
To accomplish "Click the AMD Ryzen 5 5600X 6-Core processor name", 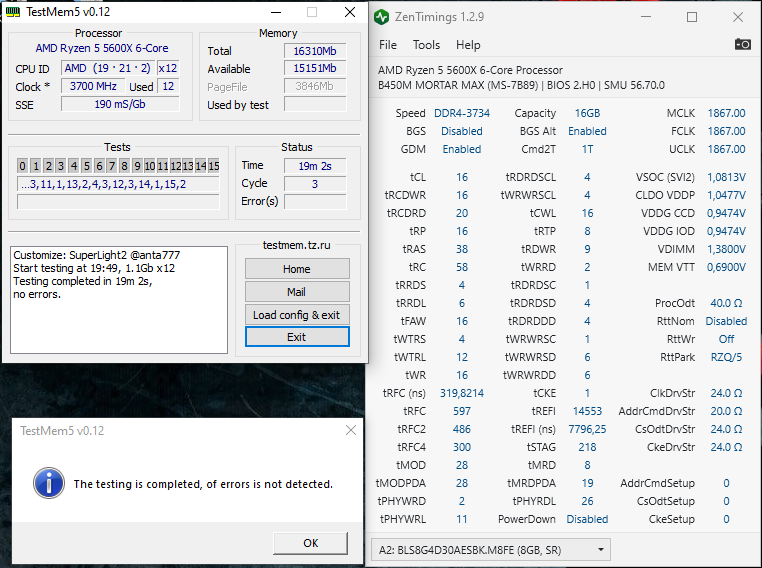I will [102, 48].
